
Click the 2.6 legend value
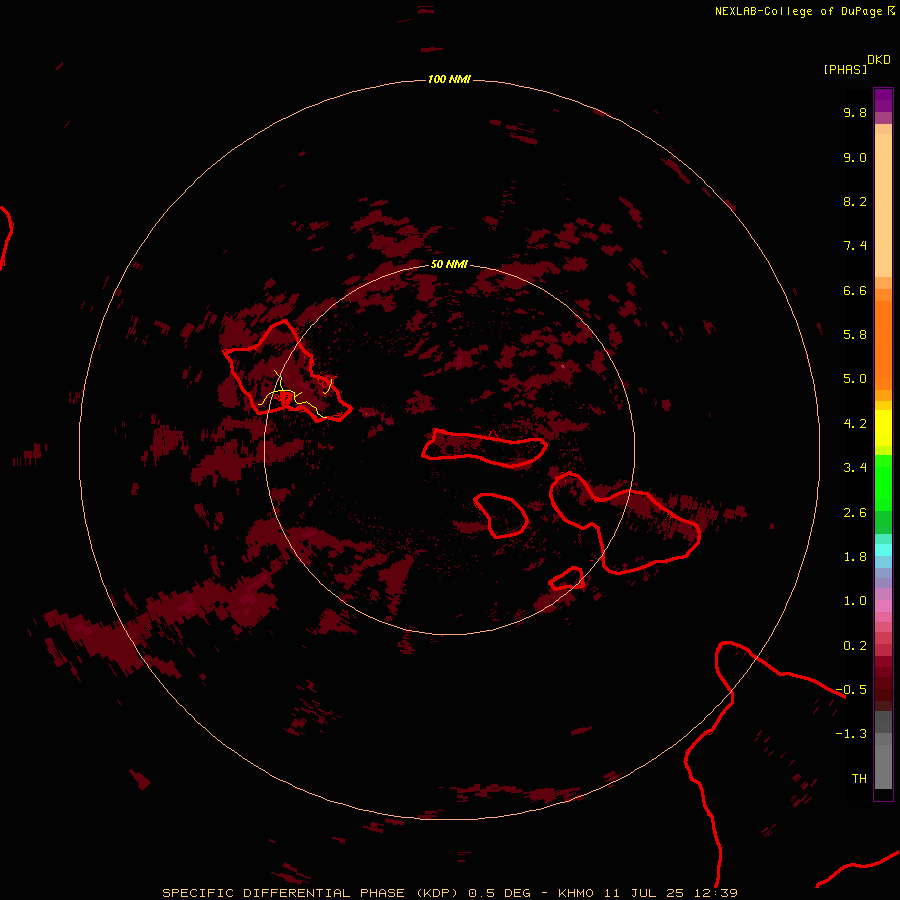855,513
